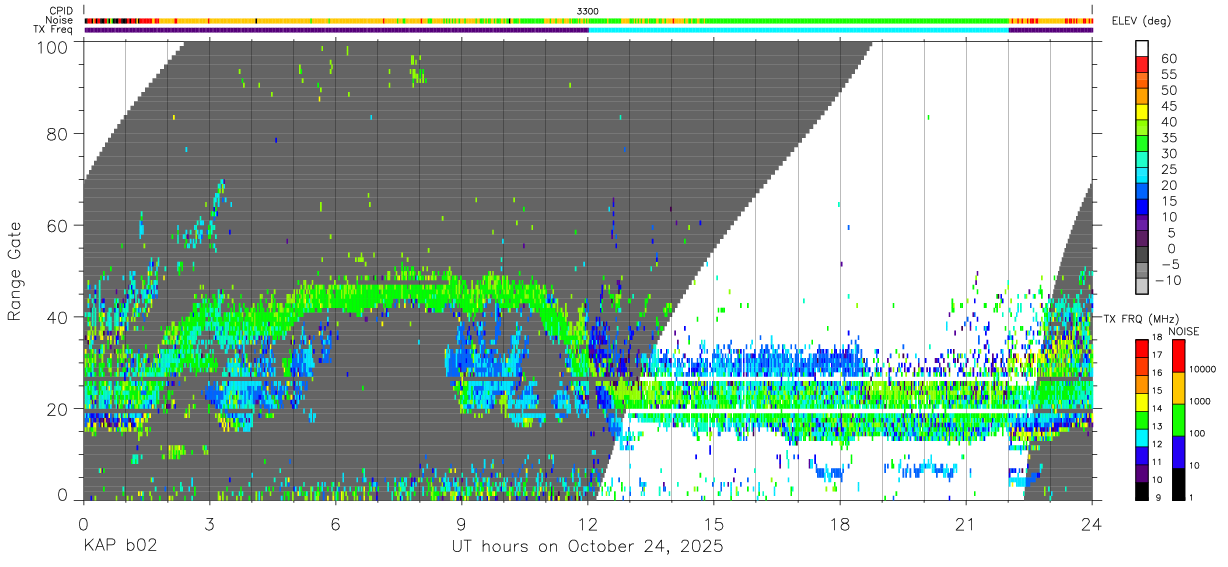Viewport: 1228px width, 567px height.
Task: Click the 40 tick on the Range Gate axis
Action: tap(59, 317)
